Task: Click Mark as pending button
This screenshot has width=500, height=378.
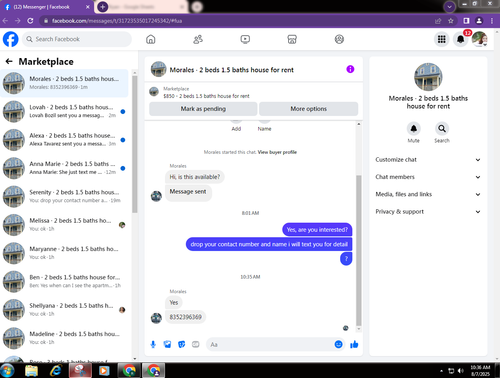Action: click(x=203, y=109)
